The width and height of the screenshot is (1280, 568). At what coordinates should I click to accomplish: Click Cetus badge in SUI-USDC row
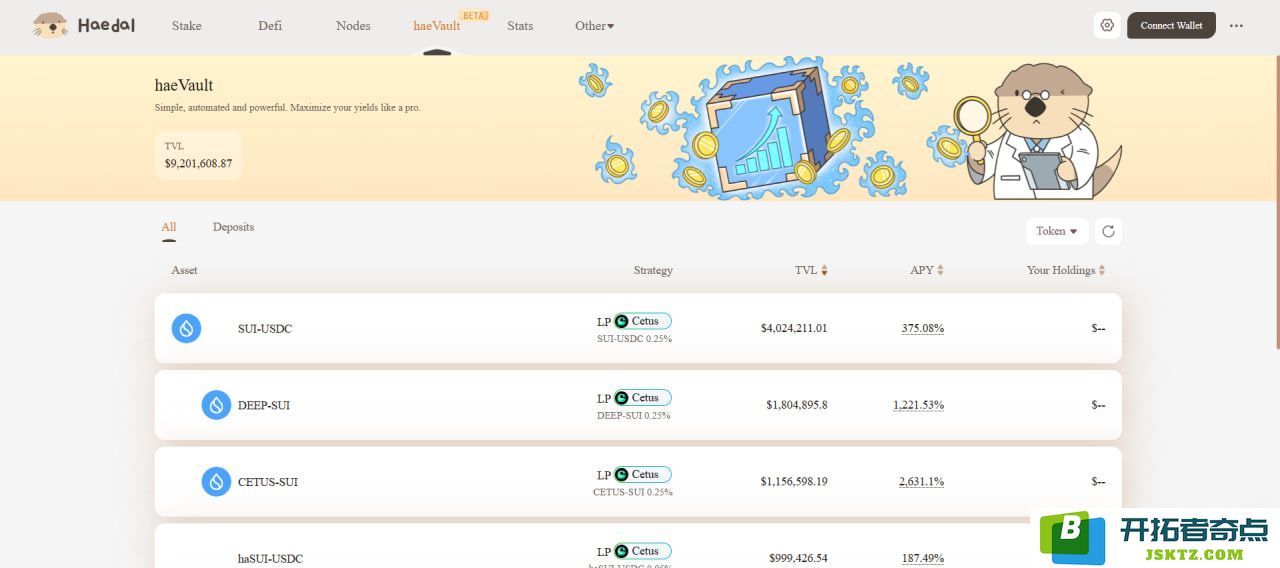[642, 321]
